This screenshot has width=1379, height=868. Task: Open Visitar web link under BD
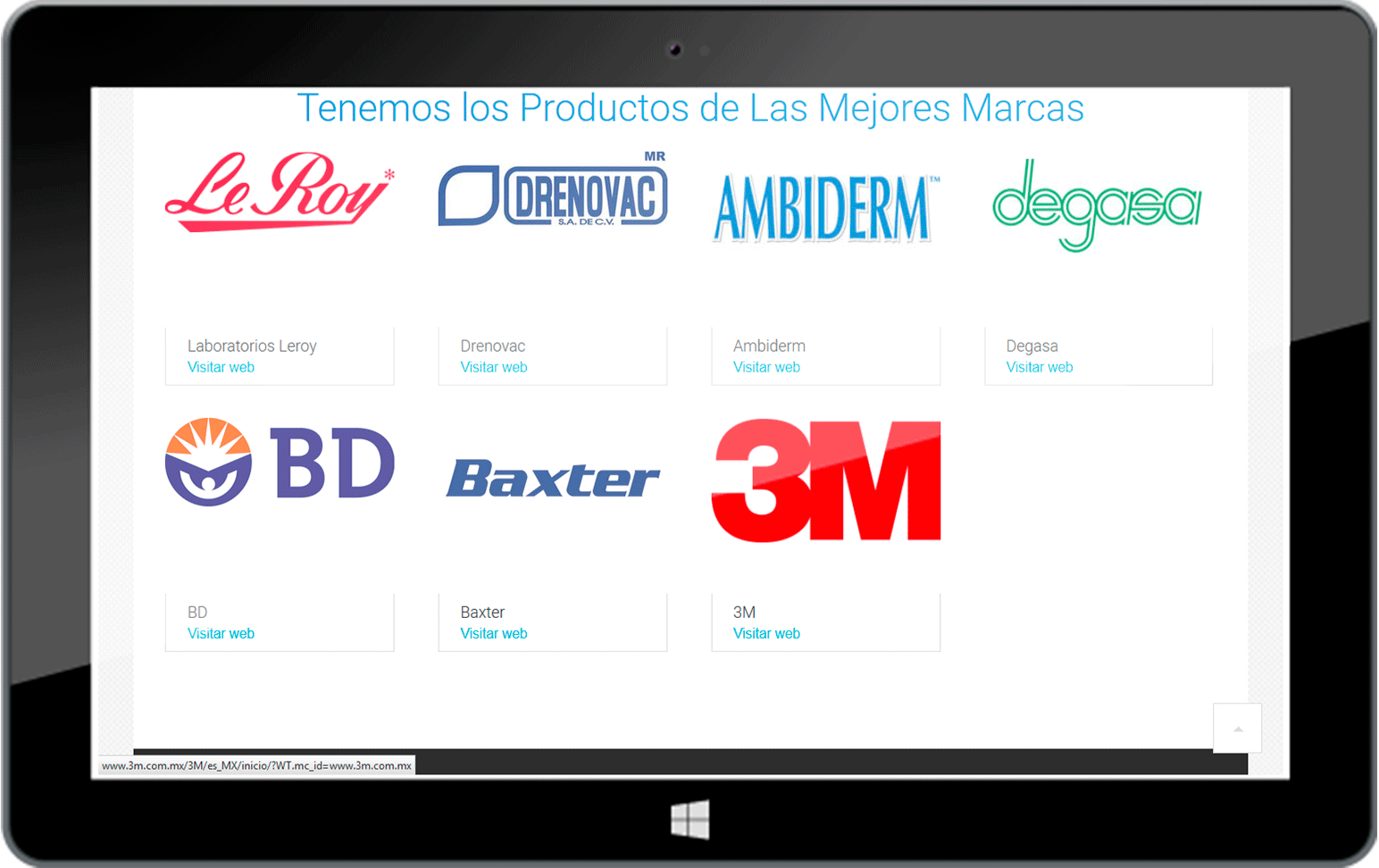[x=221, y=633]
